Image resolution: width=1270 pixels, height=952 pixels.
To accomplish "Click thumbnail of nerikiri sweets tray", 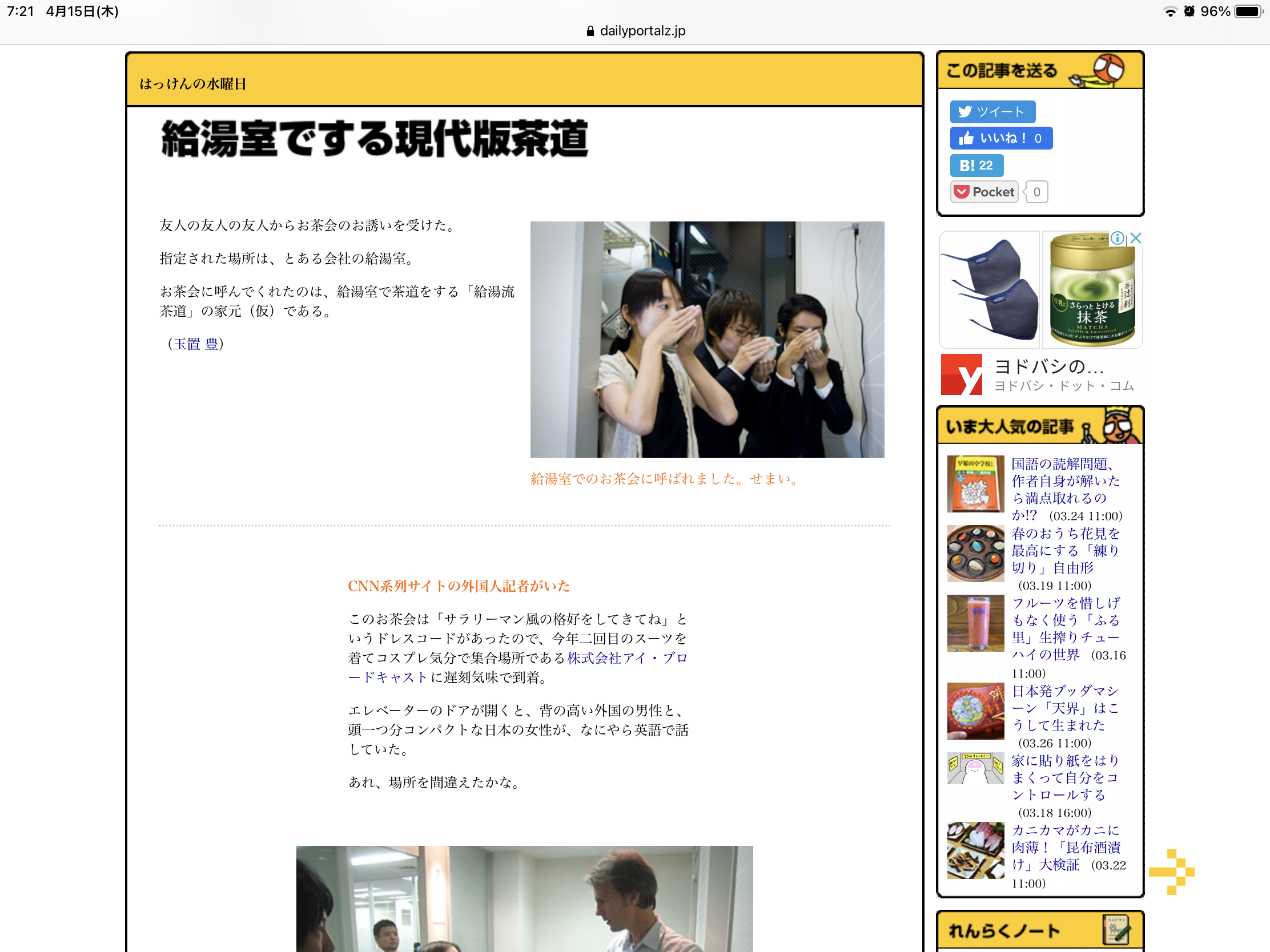I will tap(975, 553).
